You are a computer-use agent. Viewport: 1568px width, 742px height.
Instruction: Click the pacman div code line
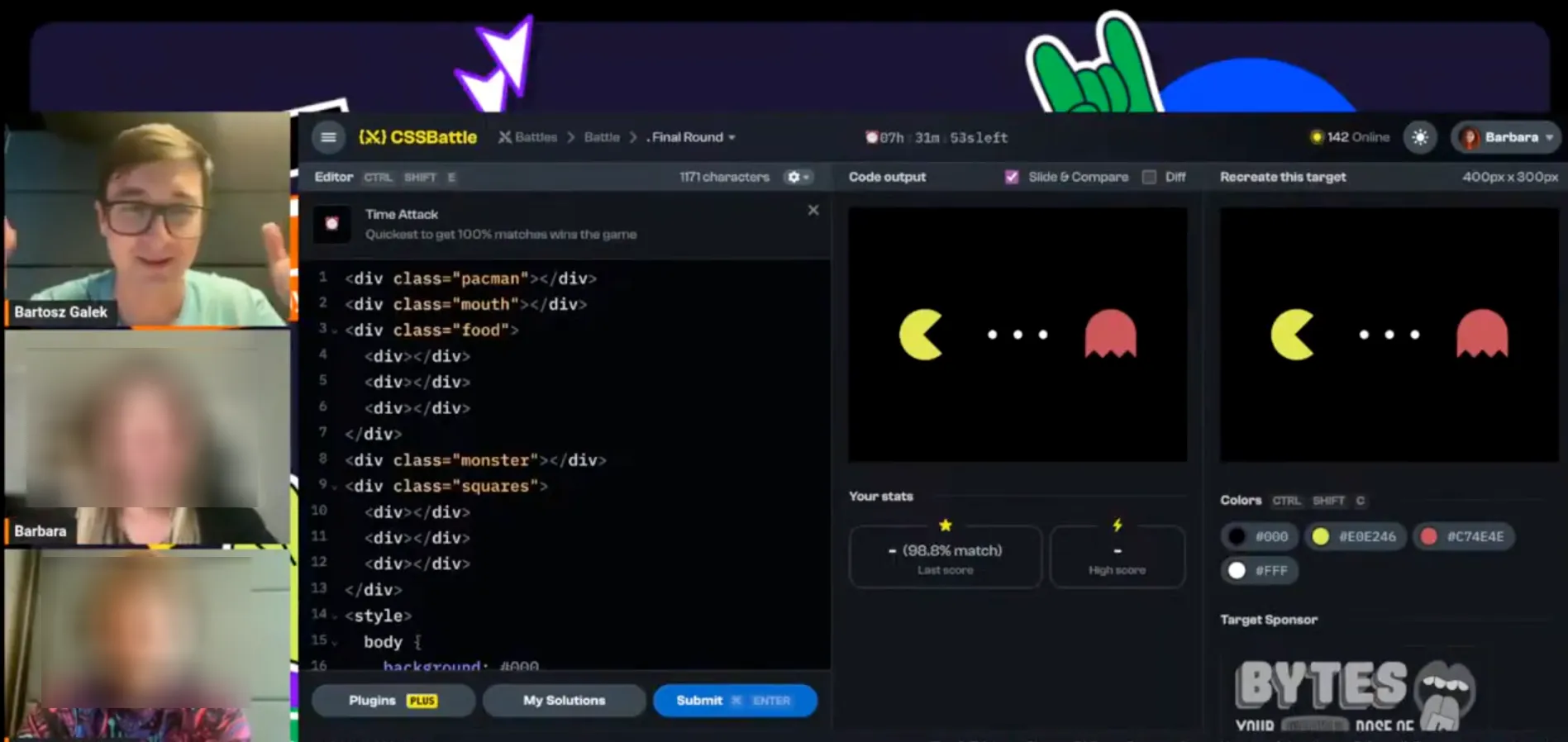pyautogui.click(x=471, y=278)
